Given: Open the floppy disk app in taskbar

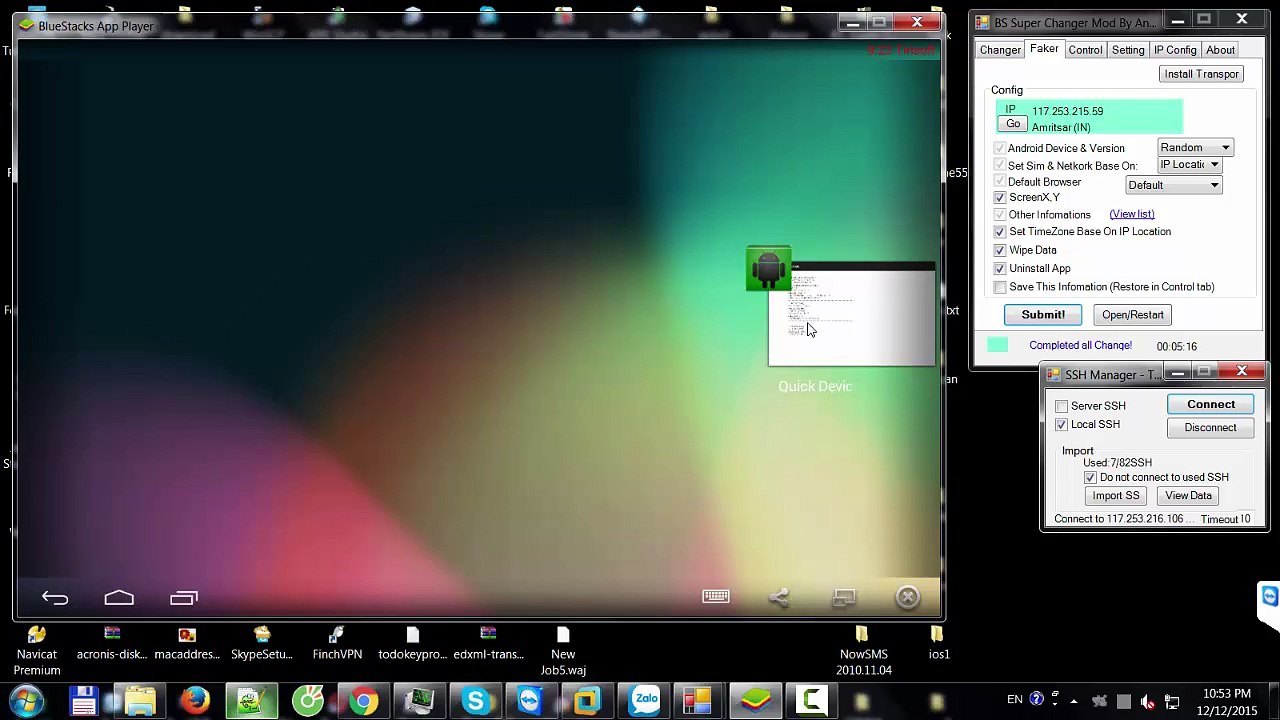Looking at the screenshot, I should pyautogui.click(x=83, y=701).
